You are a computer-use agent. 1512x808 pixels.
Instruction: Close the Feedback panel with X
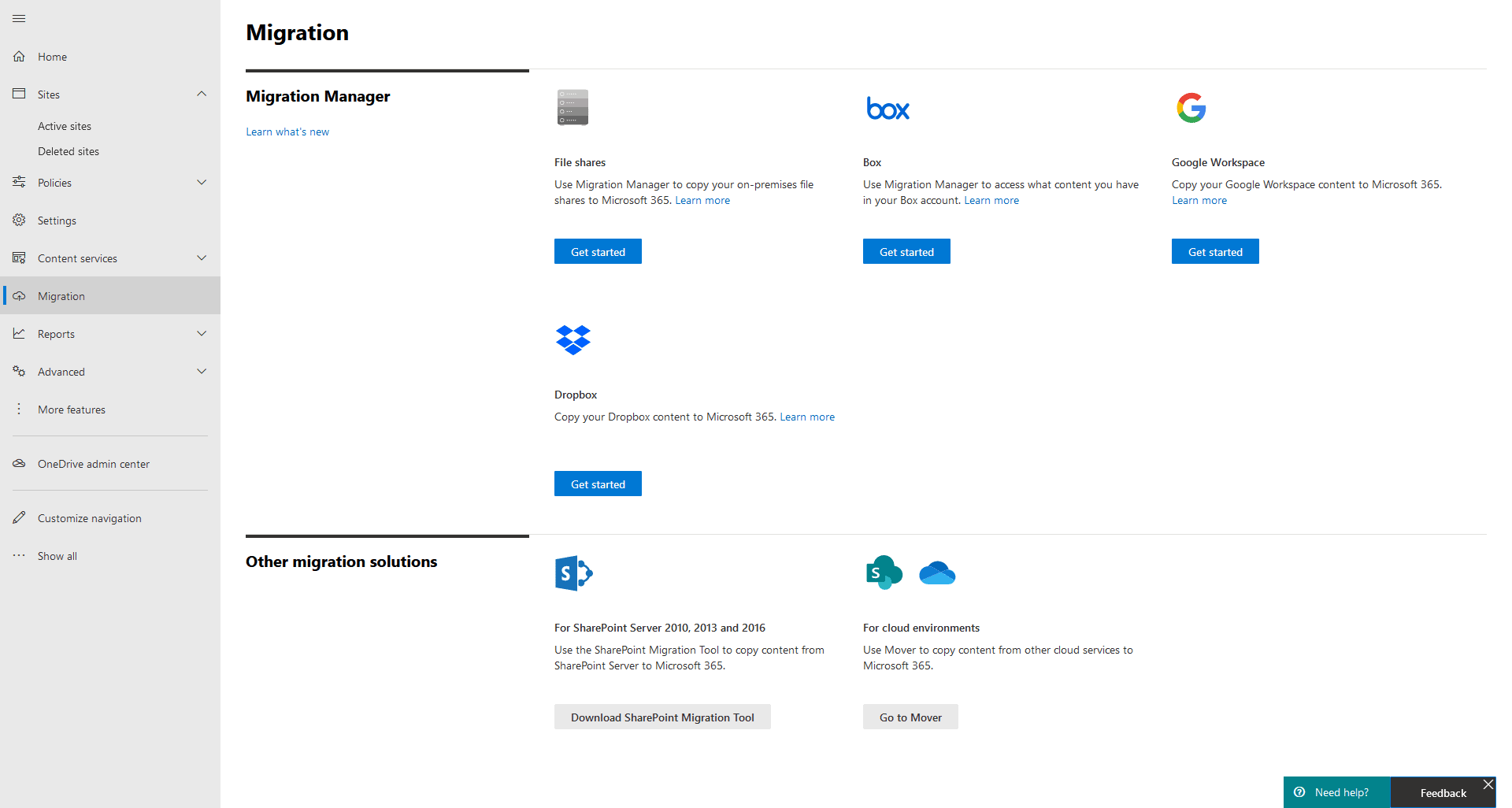pos(1488,784)
